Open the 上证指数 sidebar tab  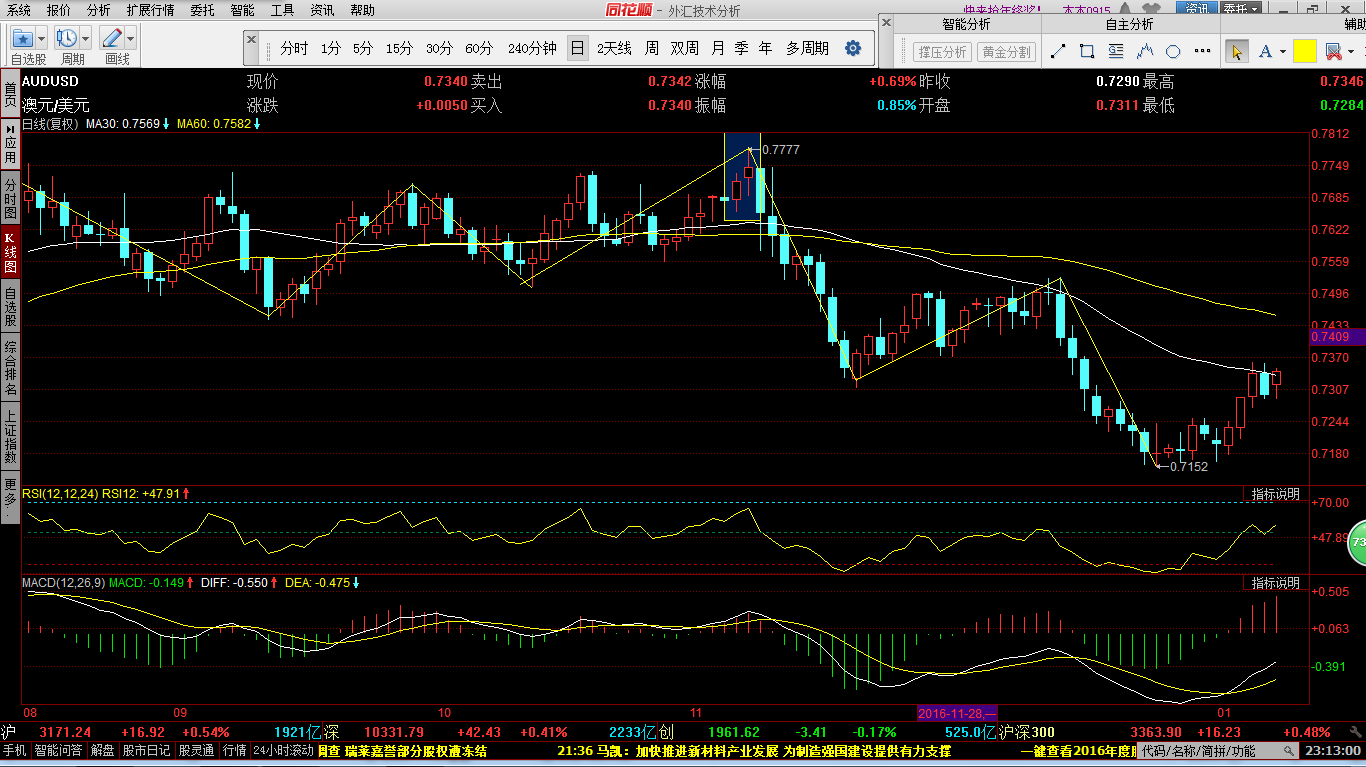pyautogui.click(x=9, y=437)
